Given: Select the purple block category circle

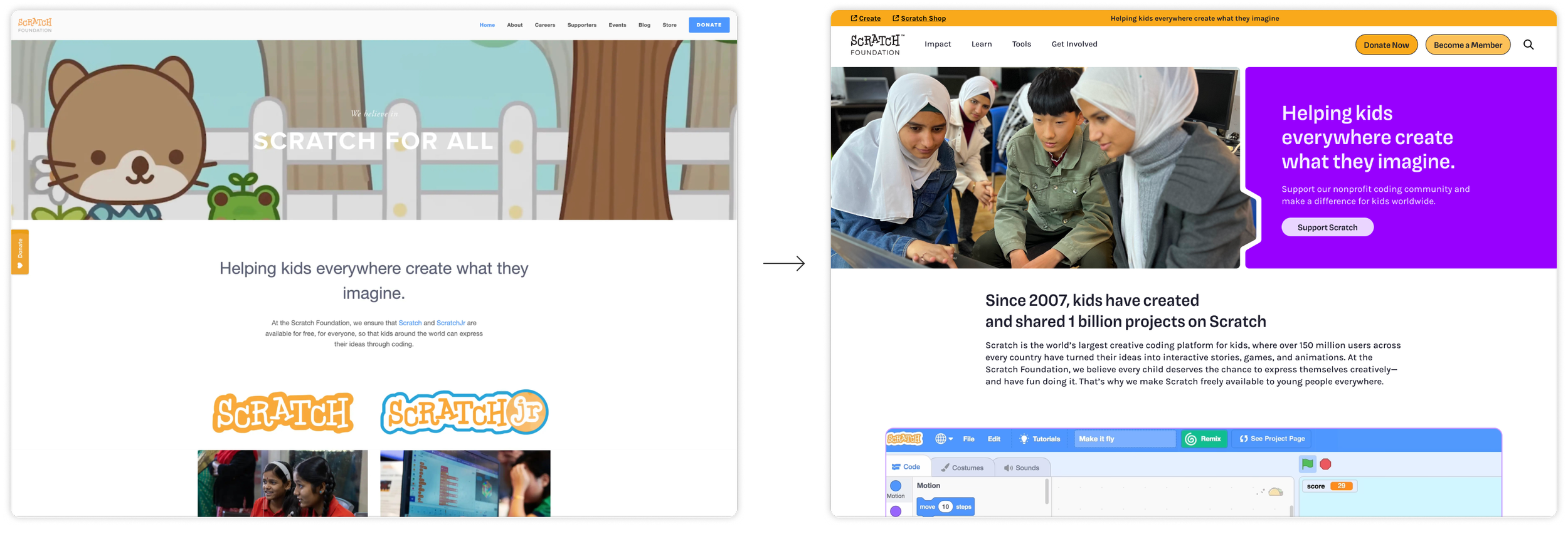Looking at the screenshot, I should click(x=896, y=511).
